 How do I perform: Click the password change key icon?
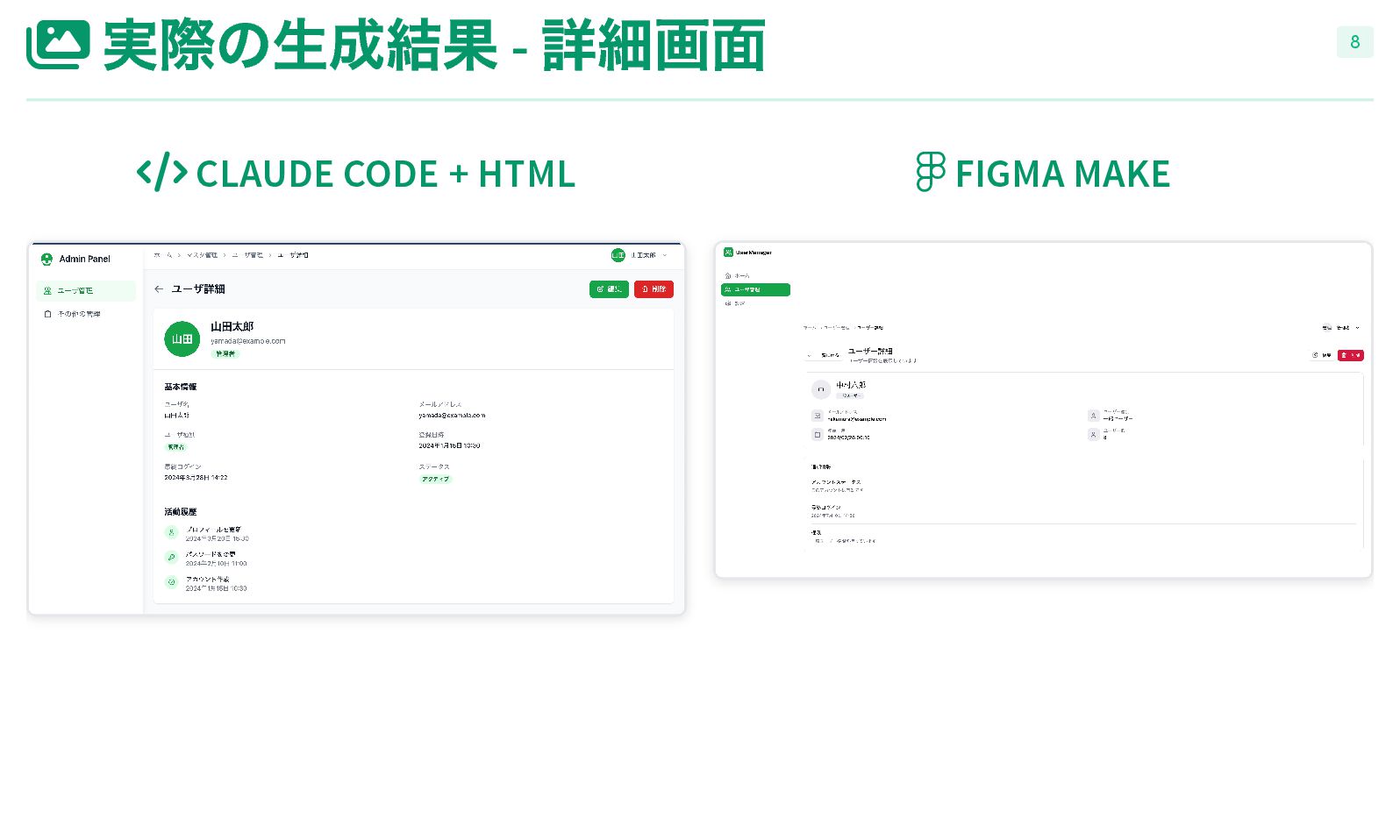[172, 557]
